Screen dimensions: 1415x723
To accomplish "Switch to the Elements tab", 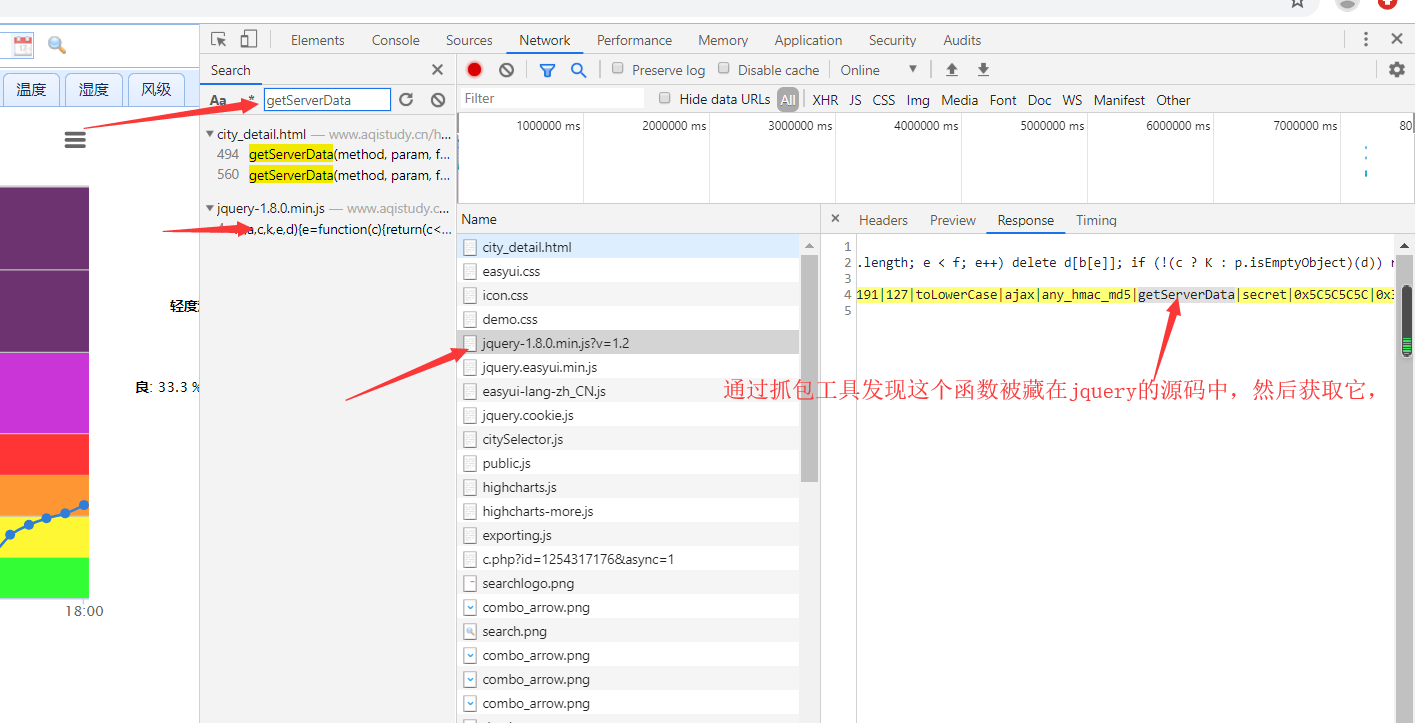I will tap(318, 40).
